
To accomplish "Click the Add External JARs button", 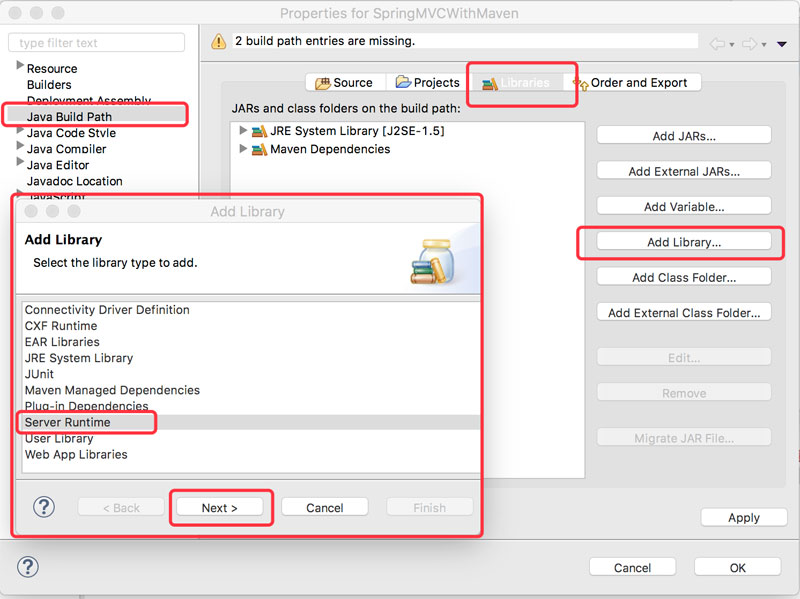I will click(x=683, y=170).
